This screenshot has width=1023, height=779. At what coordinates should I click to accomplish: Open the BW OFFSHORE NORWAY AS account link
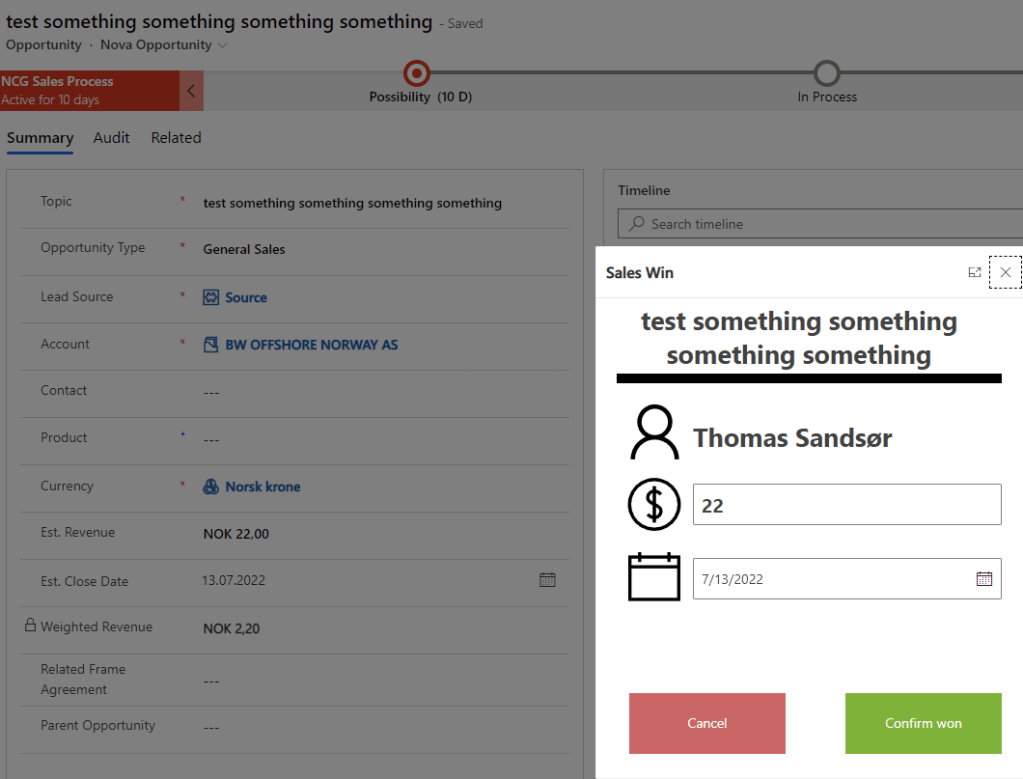point(311,345)
